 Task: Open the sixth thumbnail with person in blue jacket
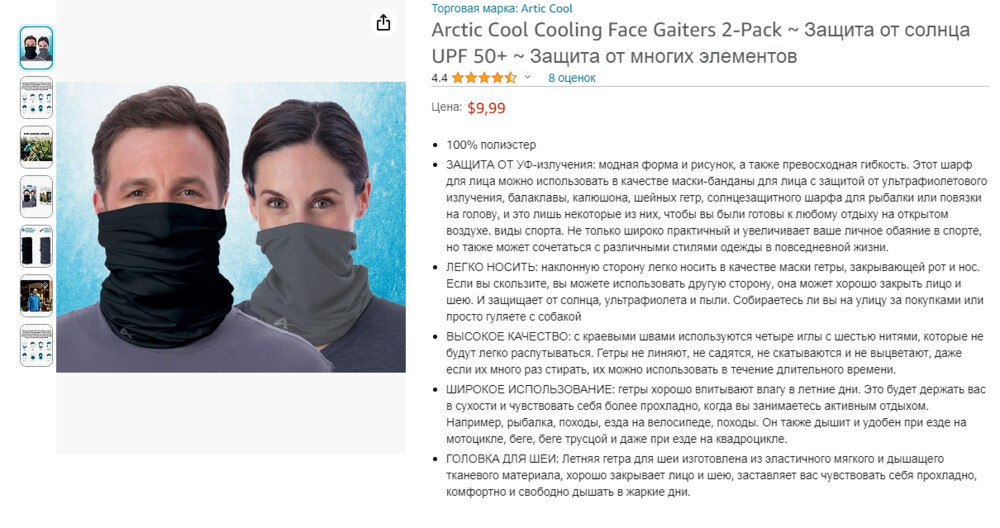click(36, 296)
